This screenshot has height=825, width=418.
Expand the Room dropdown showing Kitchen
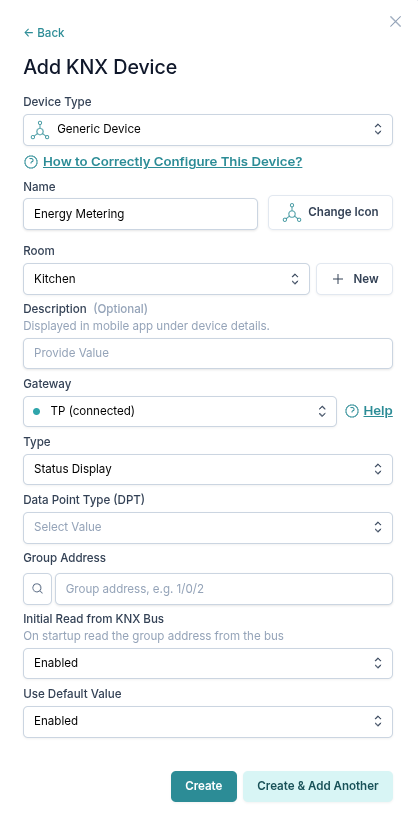166,279
